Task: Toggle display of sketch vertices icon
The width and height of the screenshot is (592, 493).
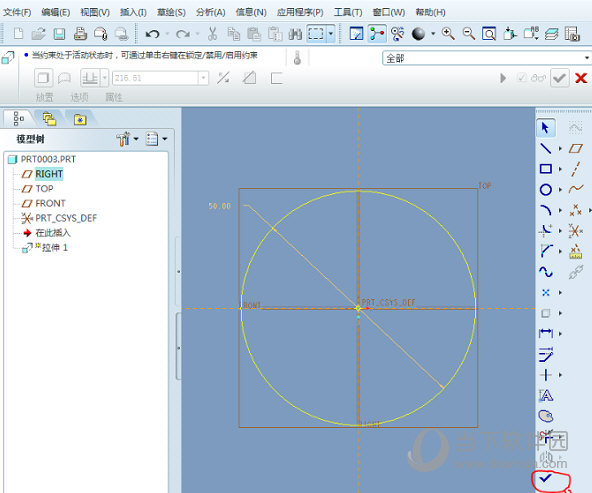Action: point(377,34)
